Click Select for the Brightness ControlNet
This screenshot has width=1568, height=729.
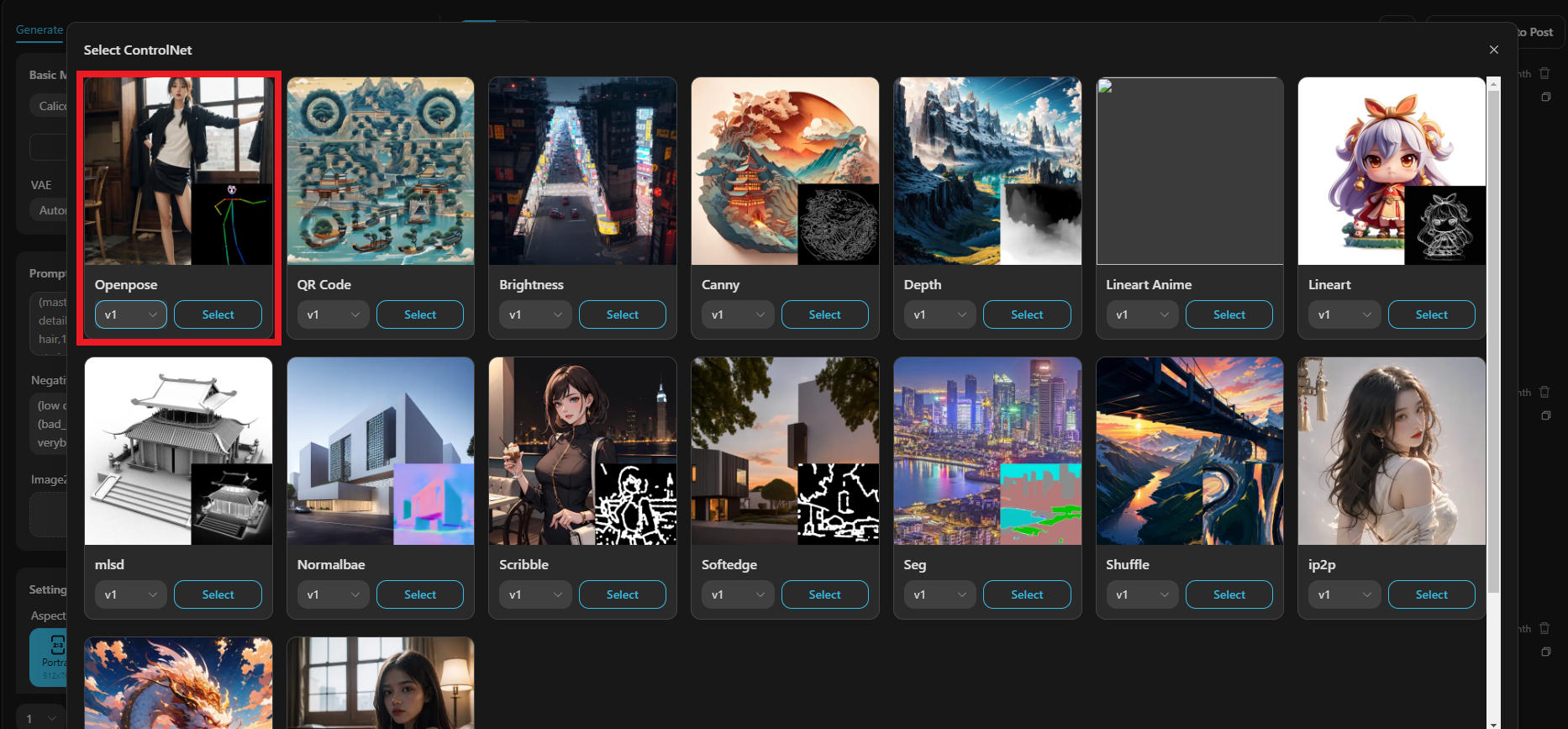[x=622, y=314]
